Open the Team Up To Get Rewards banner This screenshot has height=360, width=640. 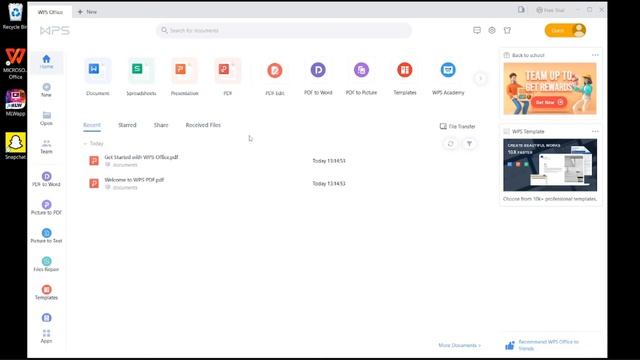[x=550, y=89]
